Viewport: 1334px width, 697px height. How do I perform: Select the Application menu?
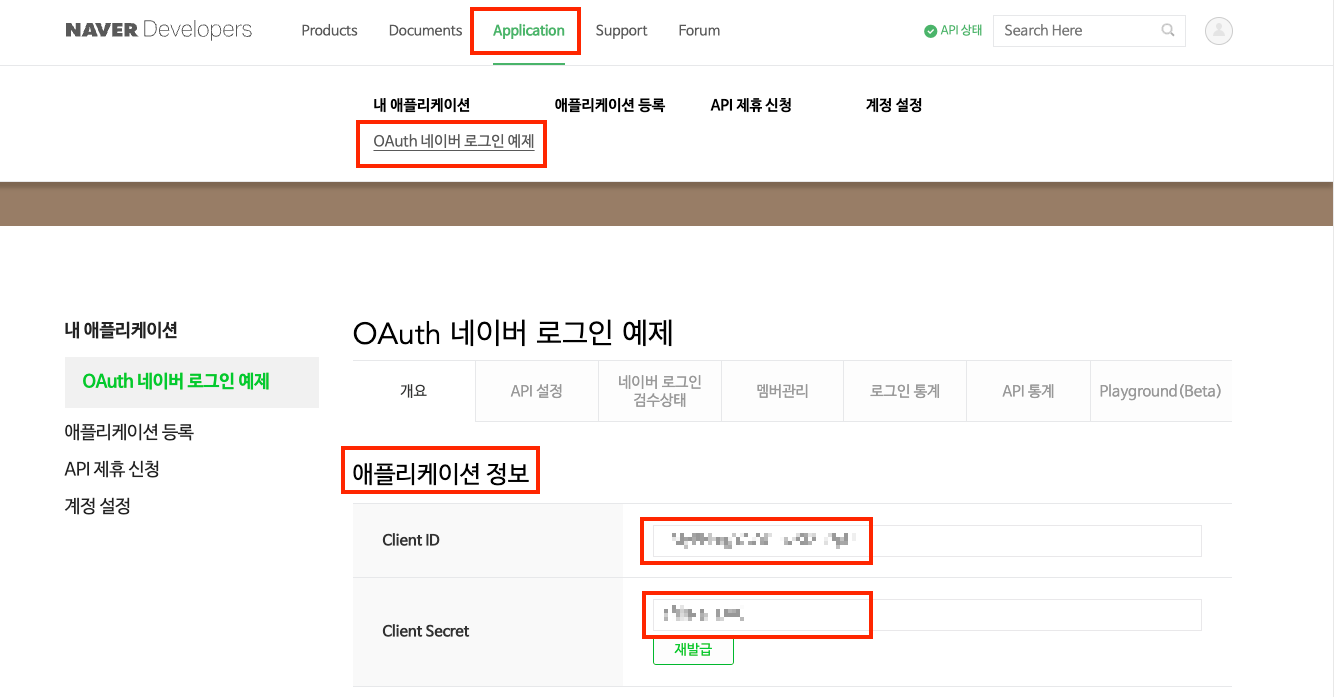[x=529, y=30]
